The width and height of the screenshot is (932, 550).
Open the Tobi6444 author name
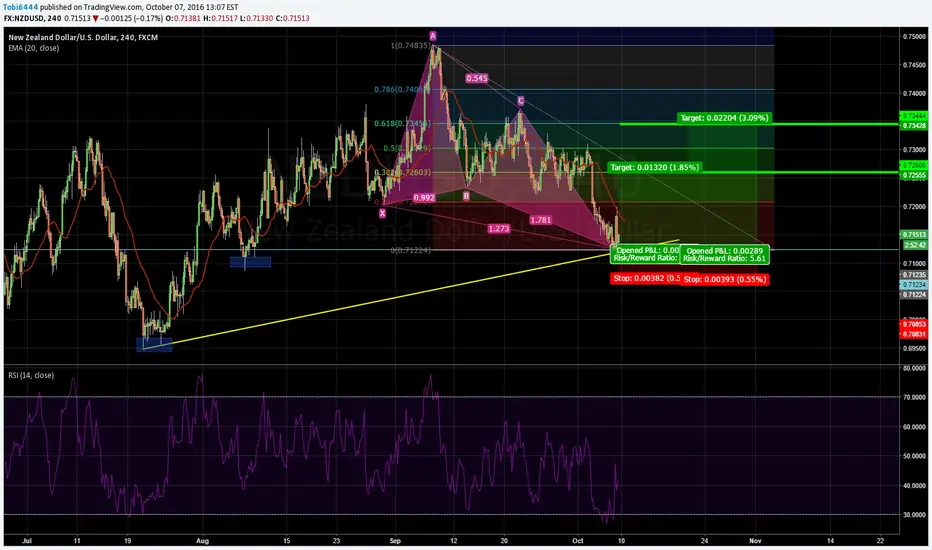point(21,7)
